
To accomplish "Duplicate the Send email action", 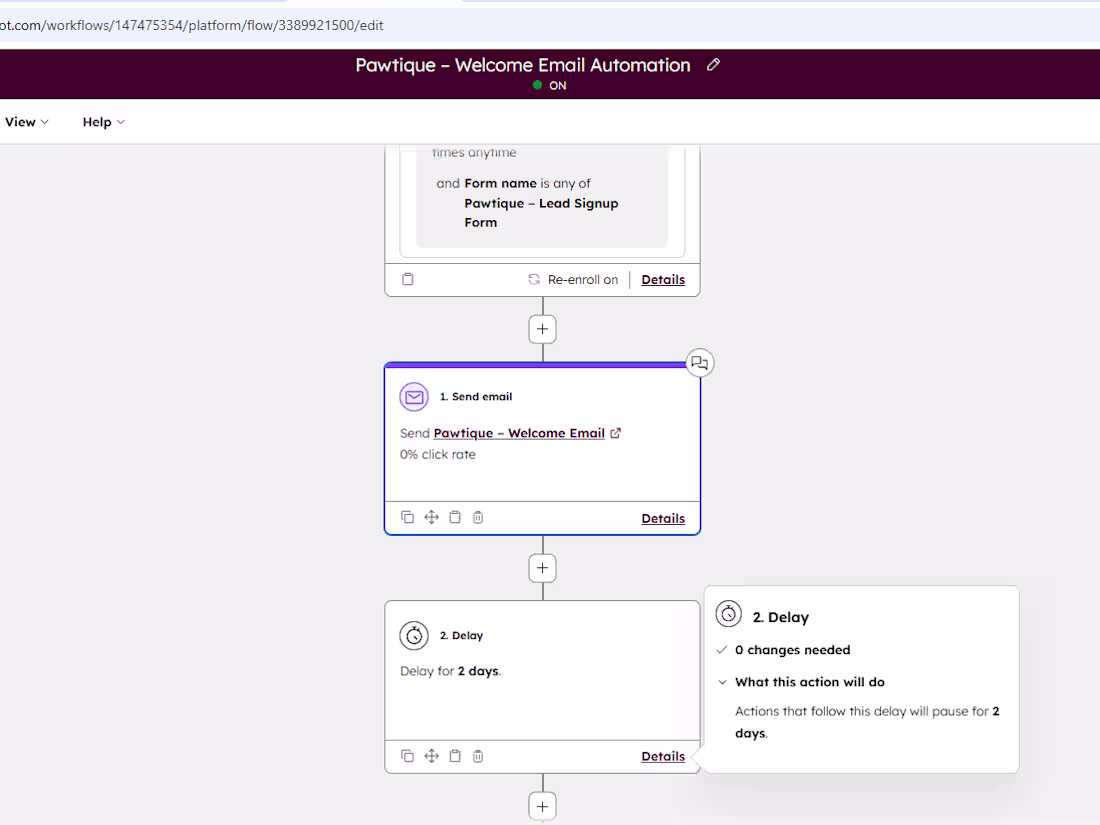I will coord(407,517).
